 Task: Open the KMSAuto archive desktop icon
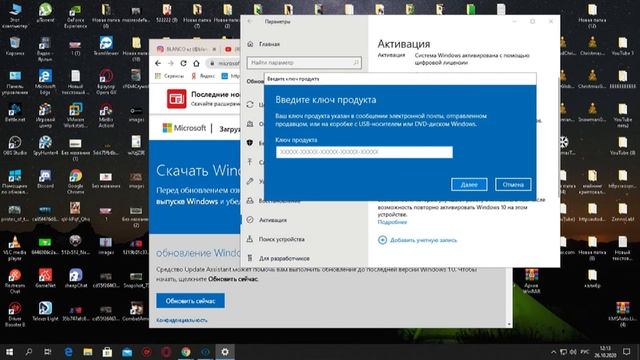(x=622, y=314)
